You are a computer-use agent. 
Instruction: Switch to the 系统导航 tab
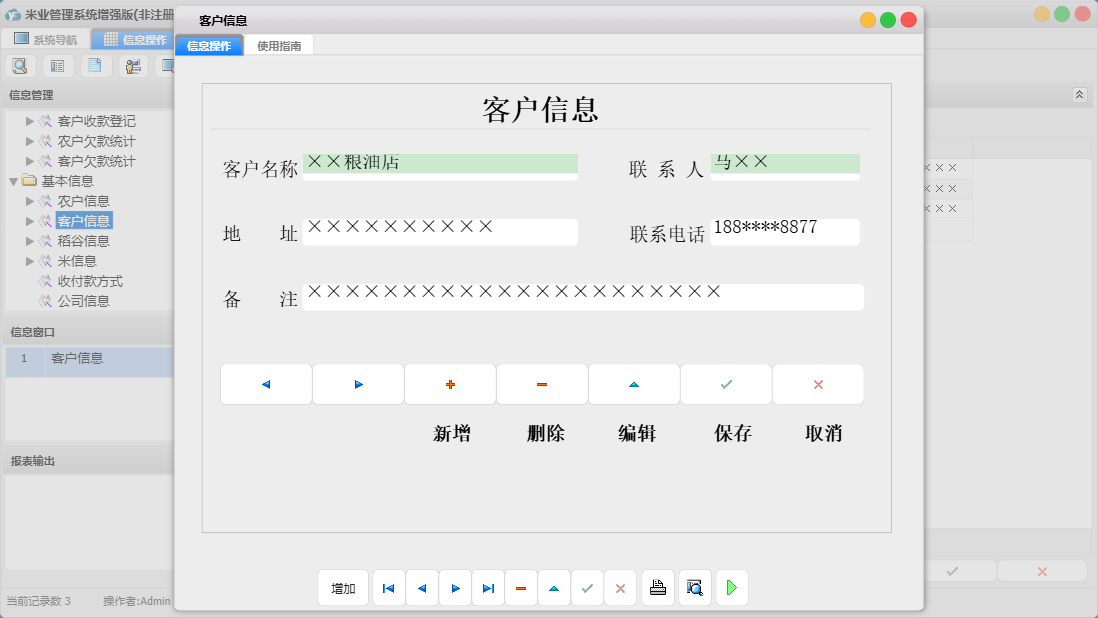click(x=48, y=38)
